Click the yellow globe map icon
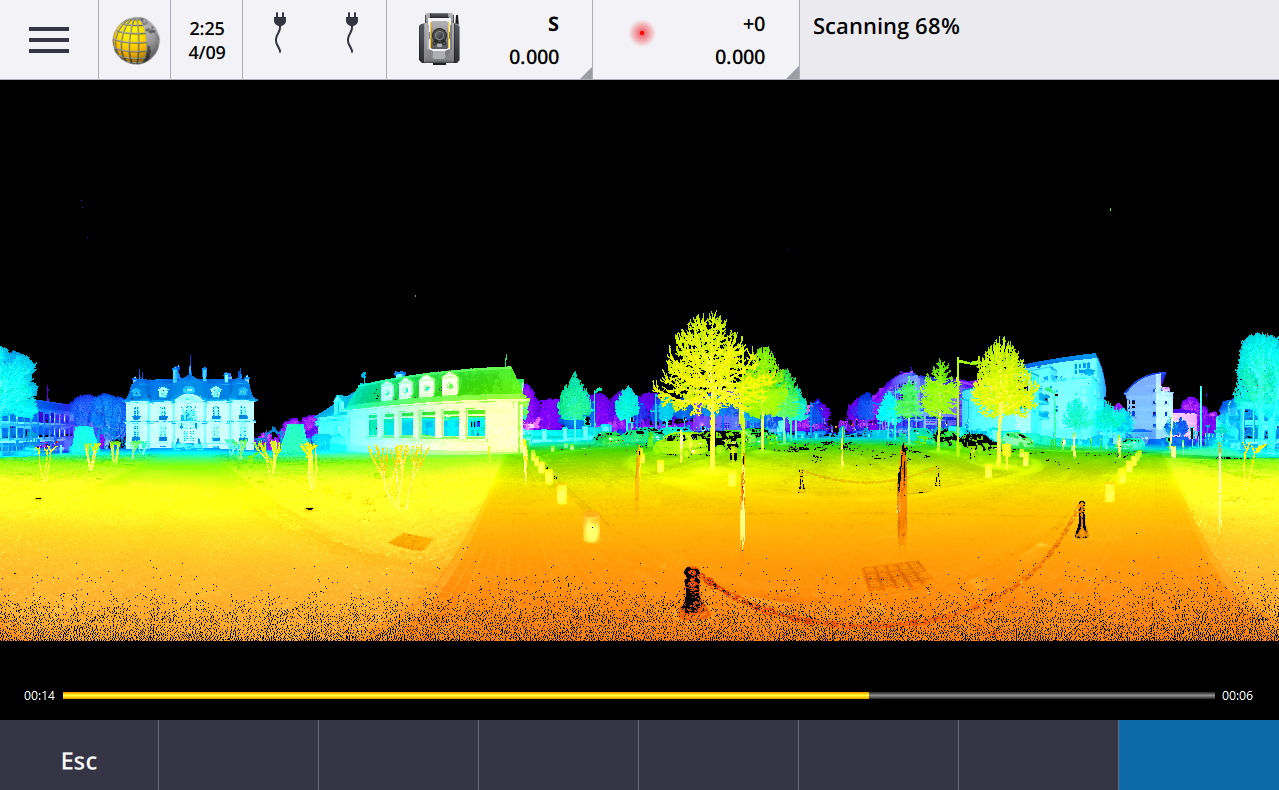 135,40
